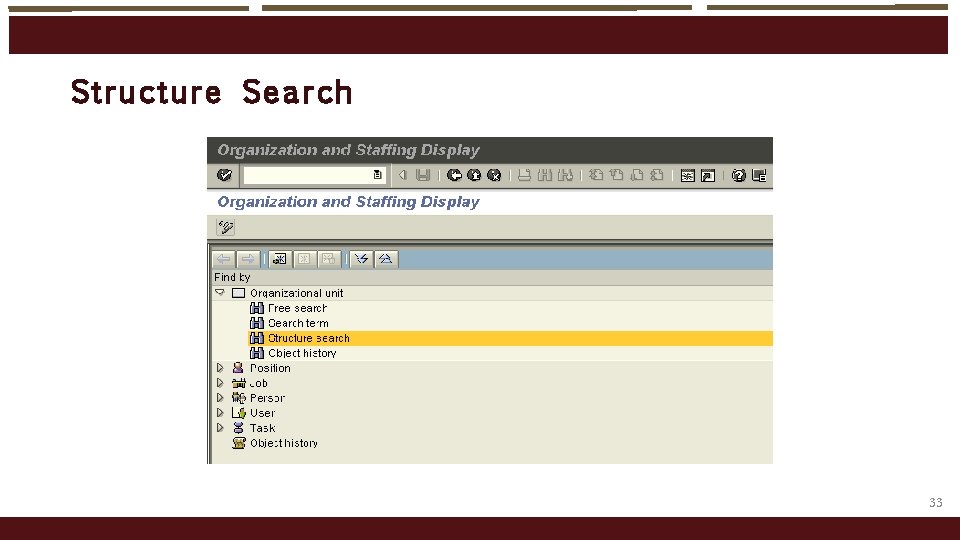The width and height of the screenshot is (960, 540).
Task: Select the Position tree entry
Action: click(270, 368)
